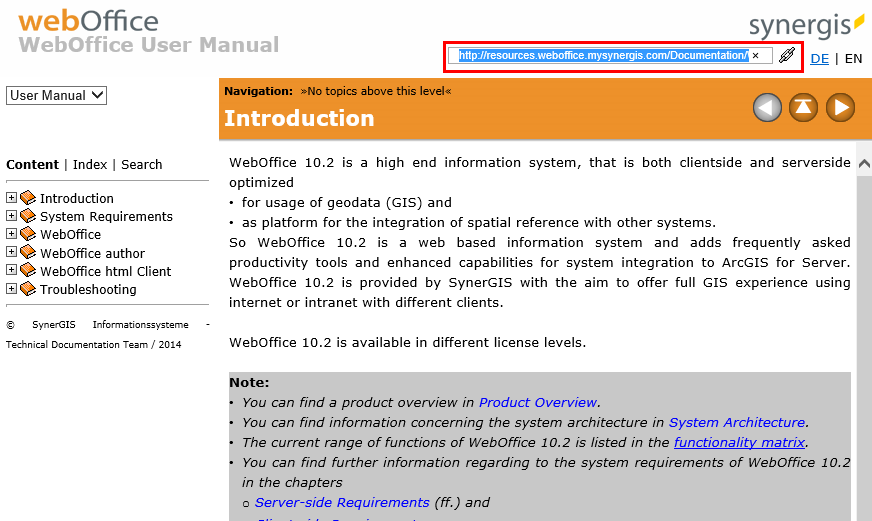Select Troubleshooting in the contents tree
Screen dimensions: 872x521
(88, 290)
